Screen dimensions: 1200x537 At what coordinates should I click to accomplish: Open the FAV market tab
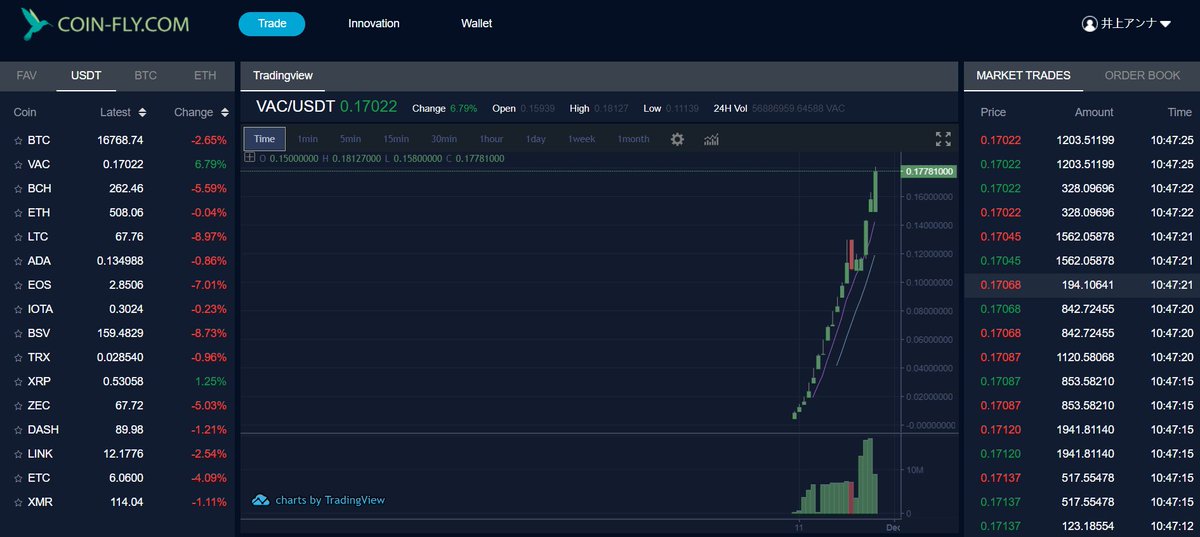27,76
